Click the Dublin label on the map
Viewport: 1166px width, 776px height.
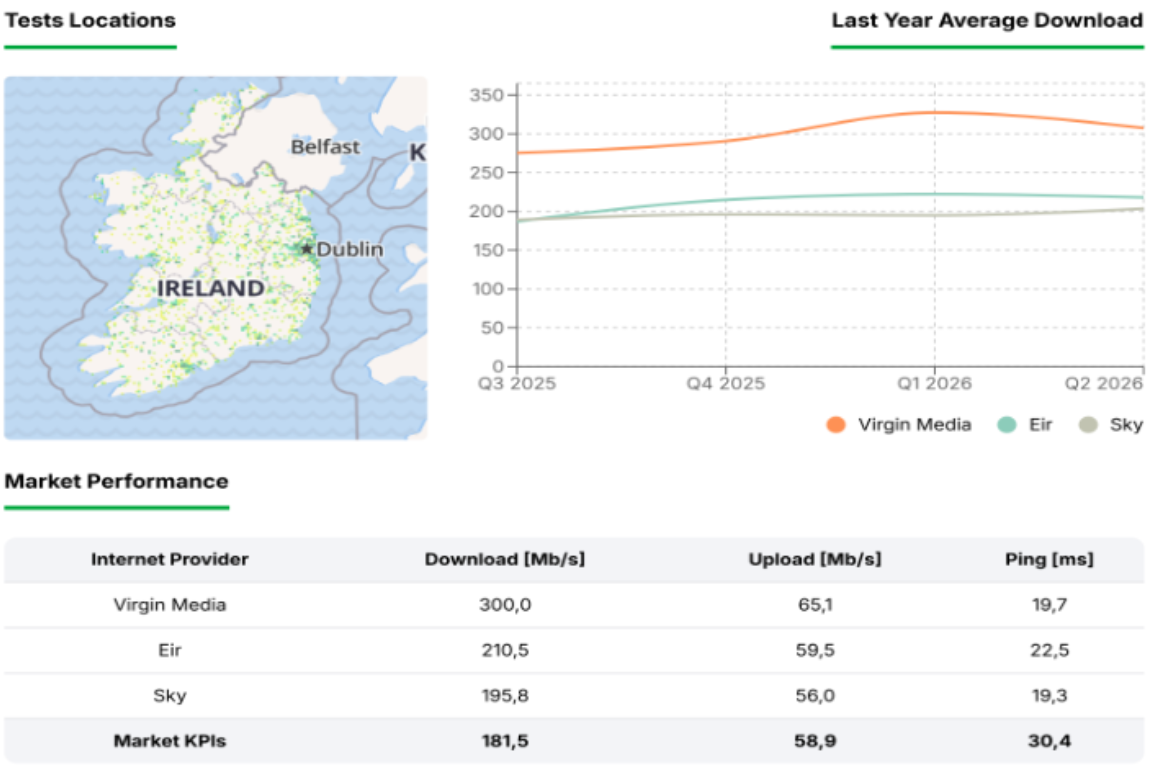pyautogui.click(x=350, y=249)
